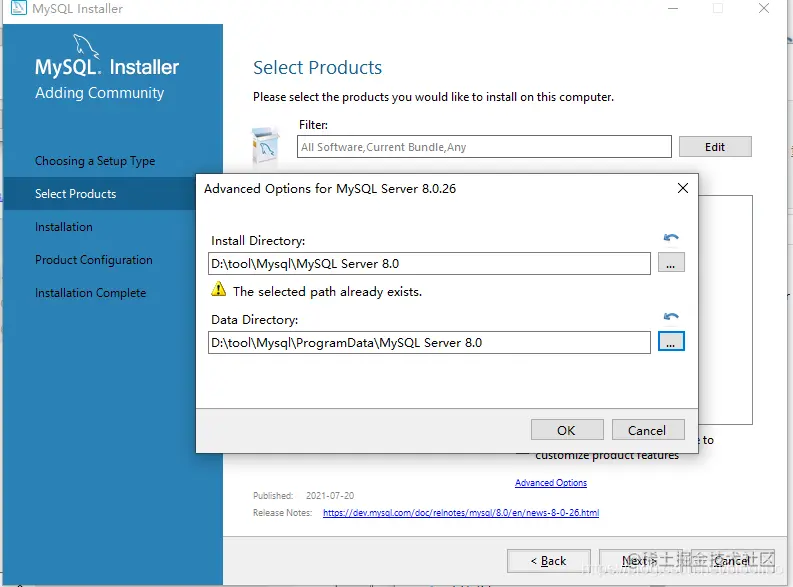Go to Product Configuration step
This screenshot has height=587, width=793.
click(94, 260)
